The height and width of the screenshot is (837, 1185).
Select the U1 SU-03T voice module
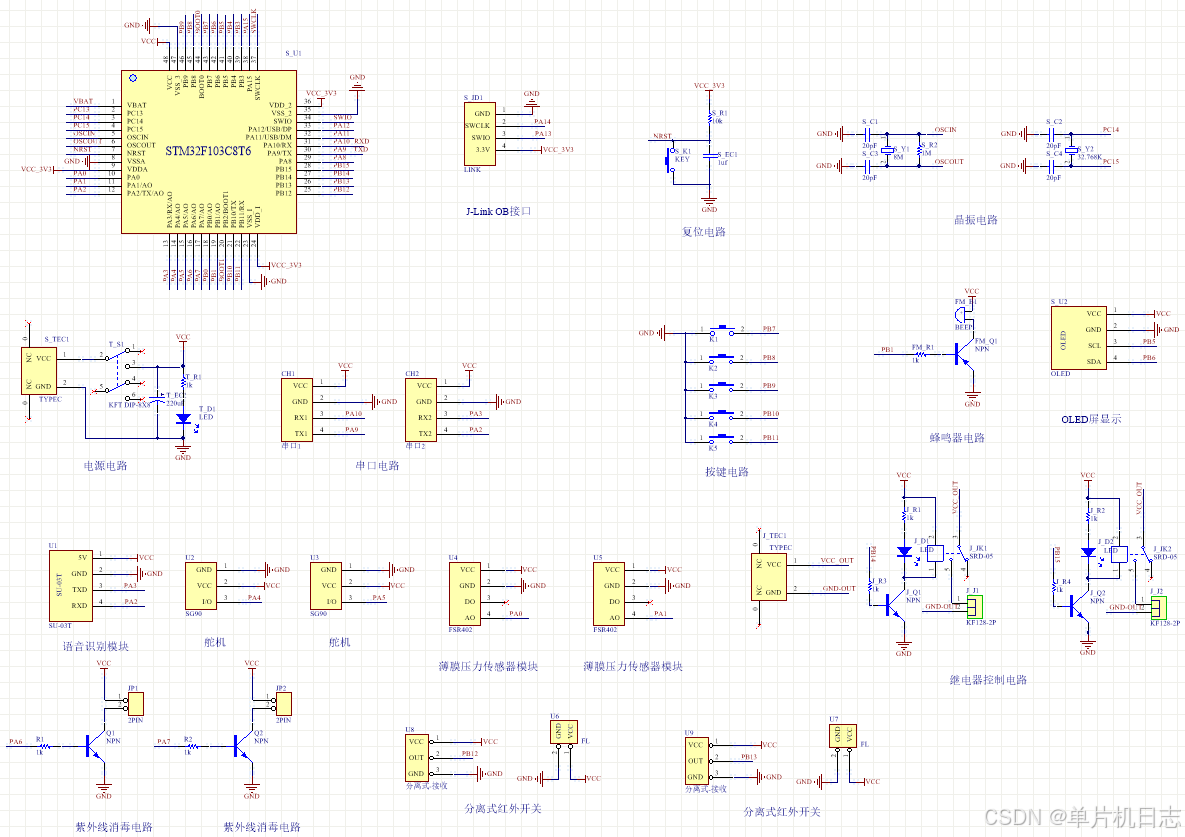(71, 585)
